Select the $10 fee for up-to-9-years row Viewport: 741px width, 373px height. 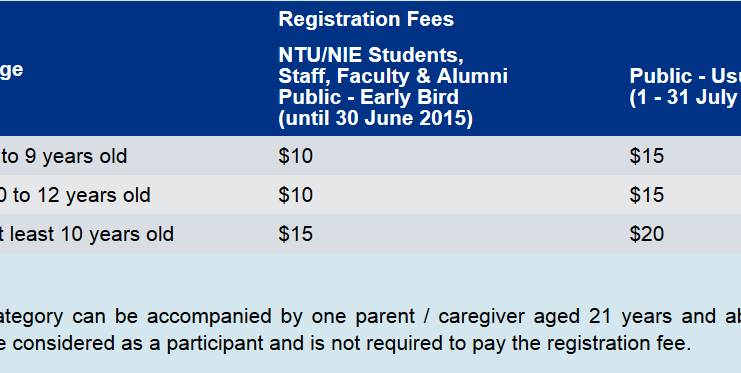(x=295, y=156)
